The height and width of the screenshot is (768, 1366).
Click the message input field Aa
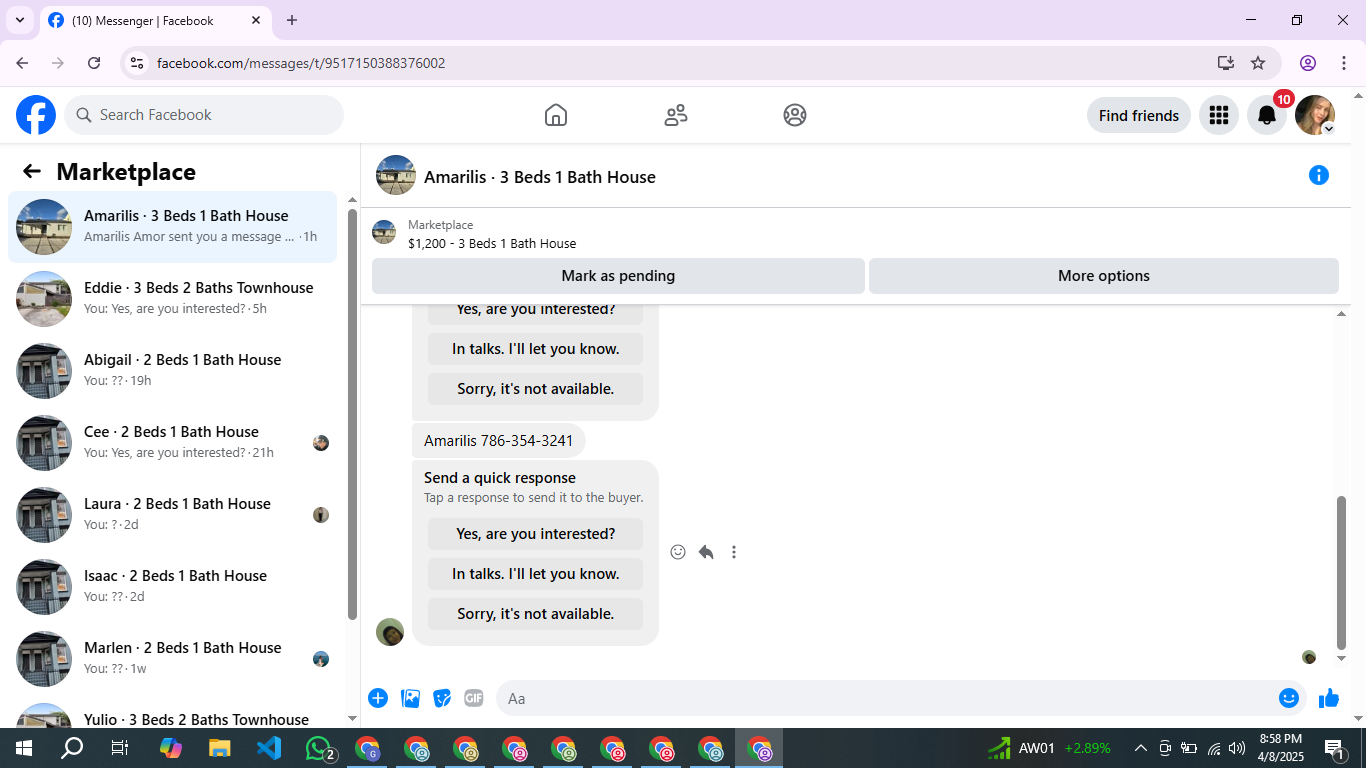point(886,698)
